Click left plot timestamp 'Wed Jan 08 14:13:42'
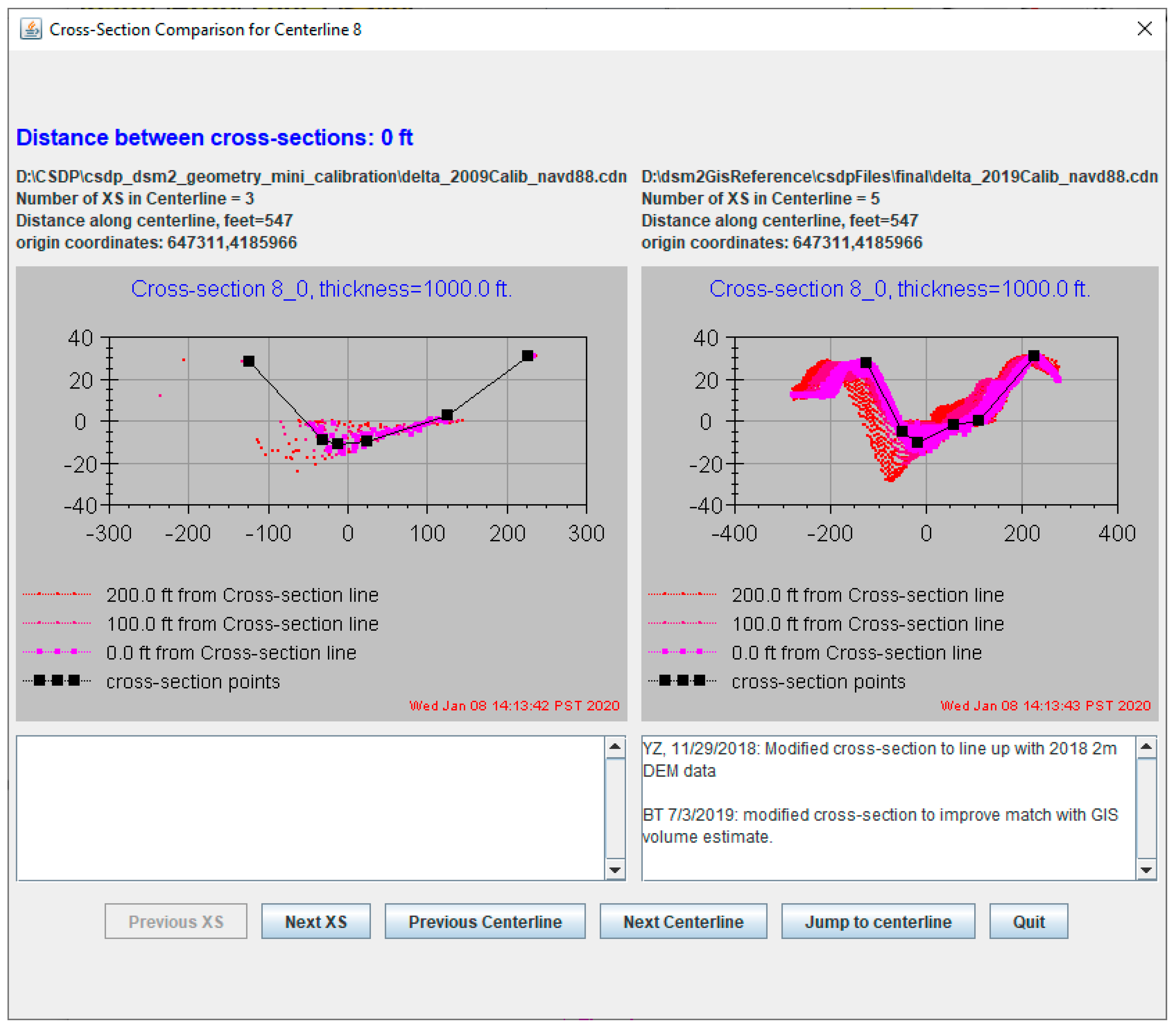This screenshot has height=1029, width=1176. pyautogui.click(x=514, y=706)
